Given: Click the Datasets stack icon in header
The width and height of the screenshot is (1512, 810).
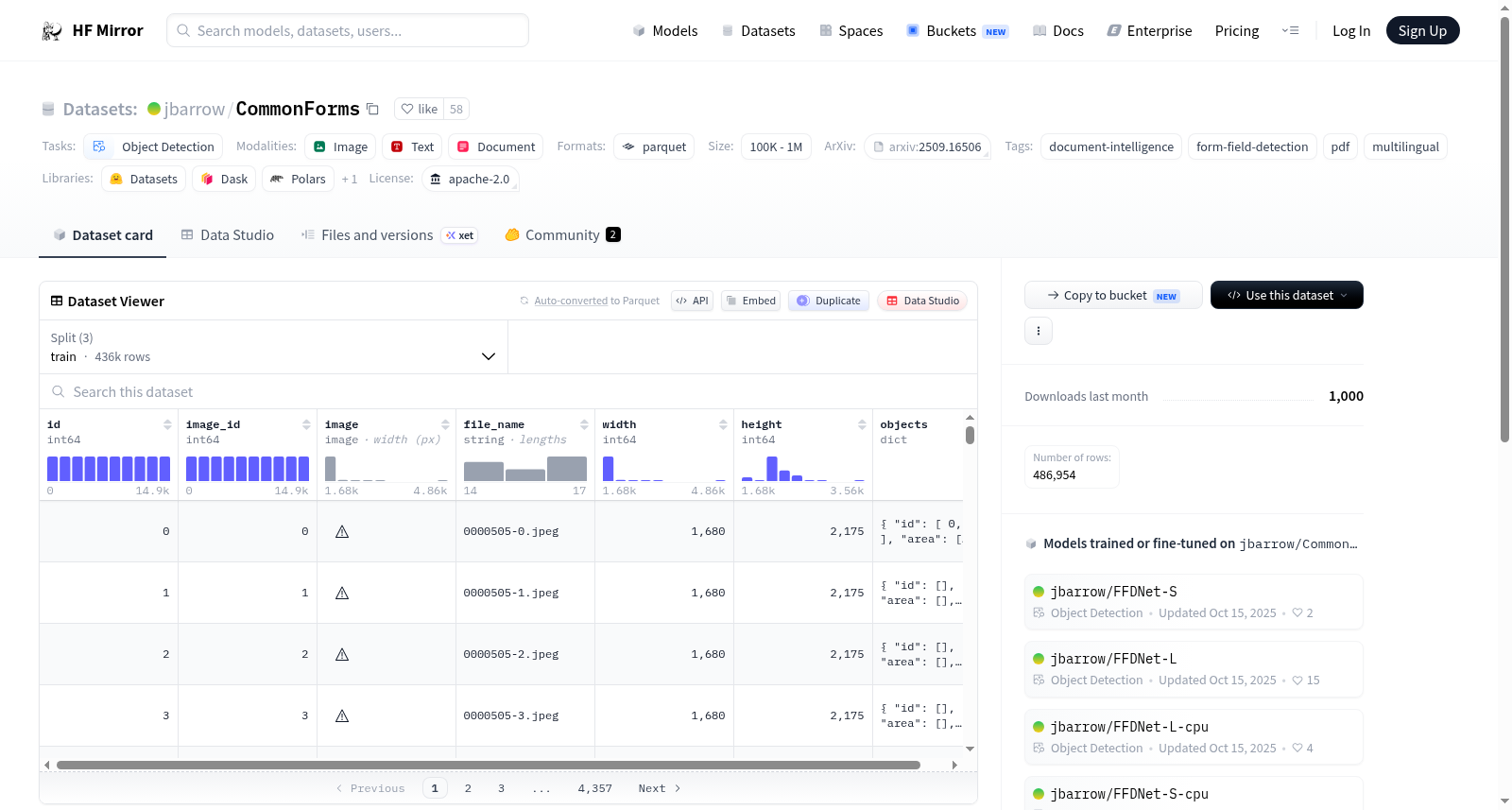Looking at the screenshot, I should (48, 109).
